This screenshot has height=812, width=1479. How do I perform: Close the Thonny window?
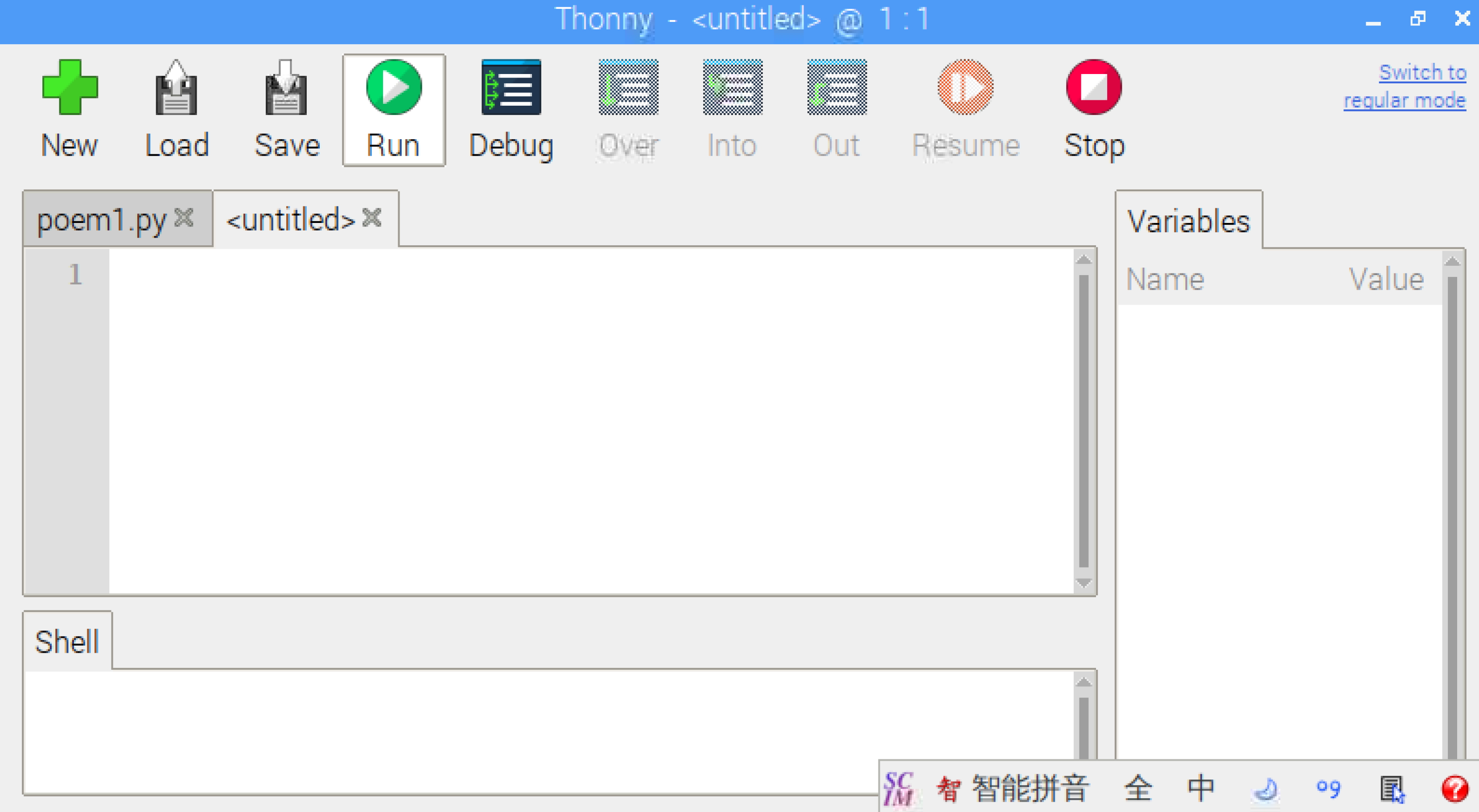tap(1463, 19)
